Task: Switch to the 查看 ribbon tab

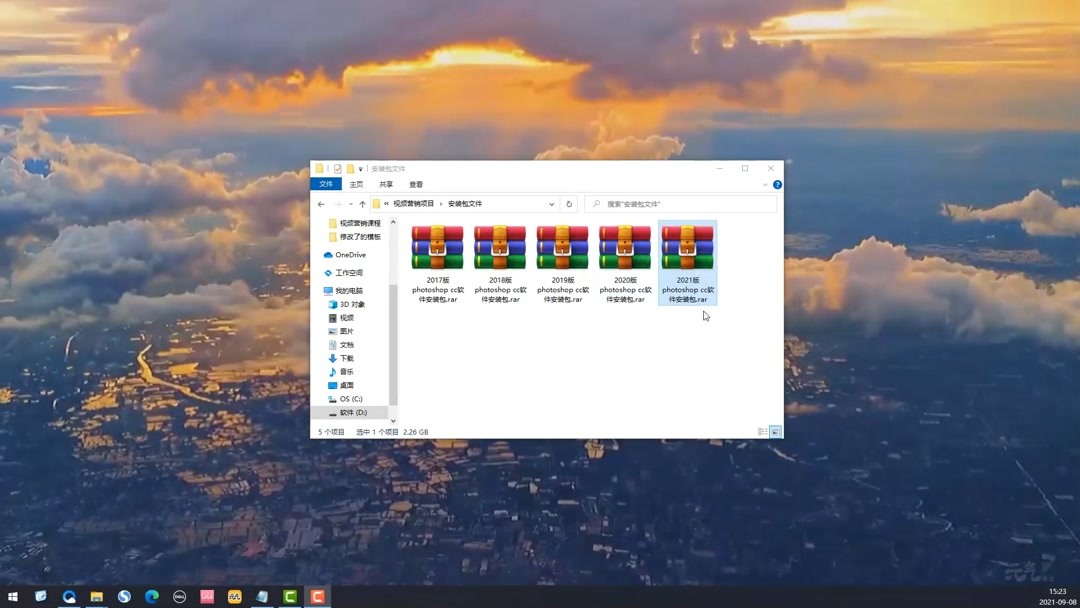Action: coord(416,184)
